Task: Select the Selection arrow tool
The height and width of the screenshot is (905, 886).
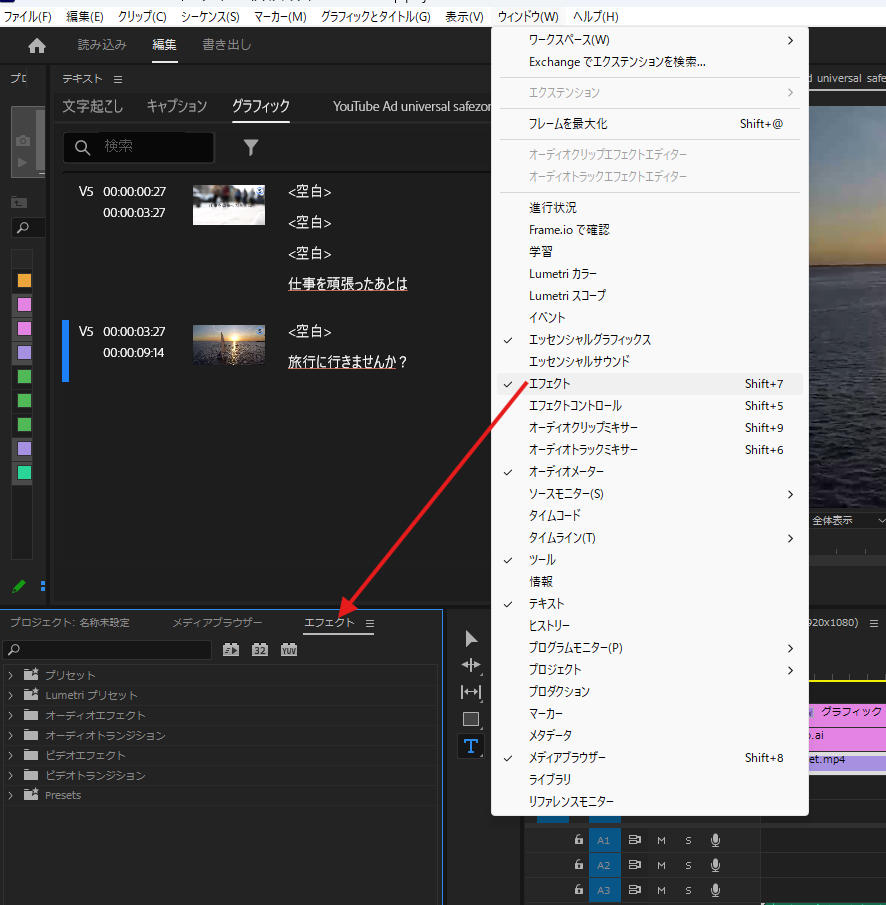Action: pos(471,639)
